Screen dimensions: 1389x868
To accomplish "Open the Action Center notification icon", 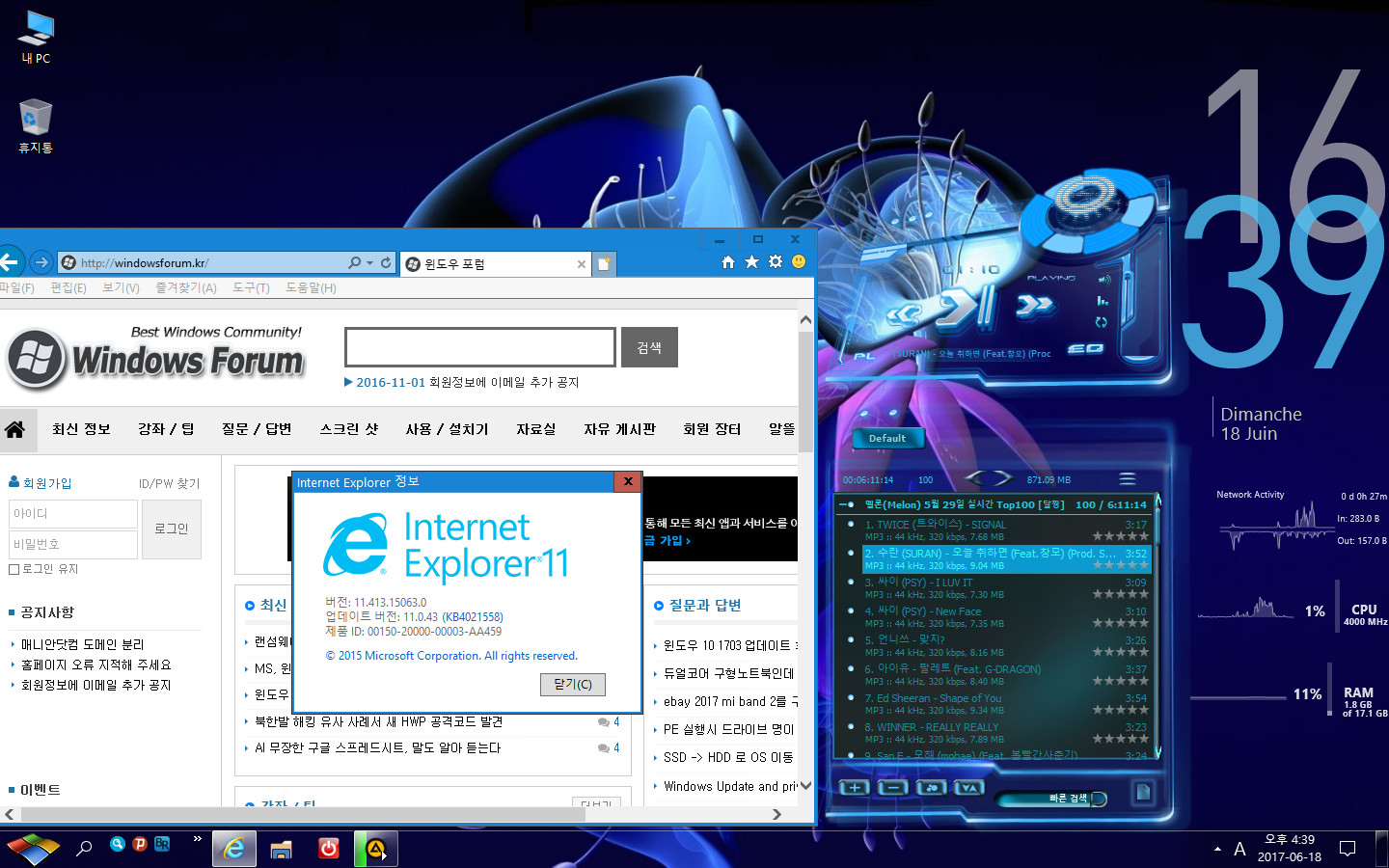I will [x=1348, y=849].
